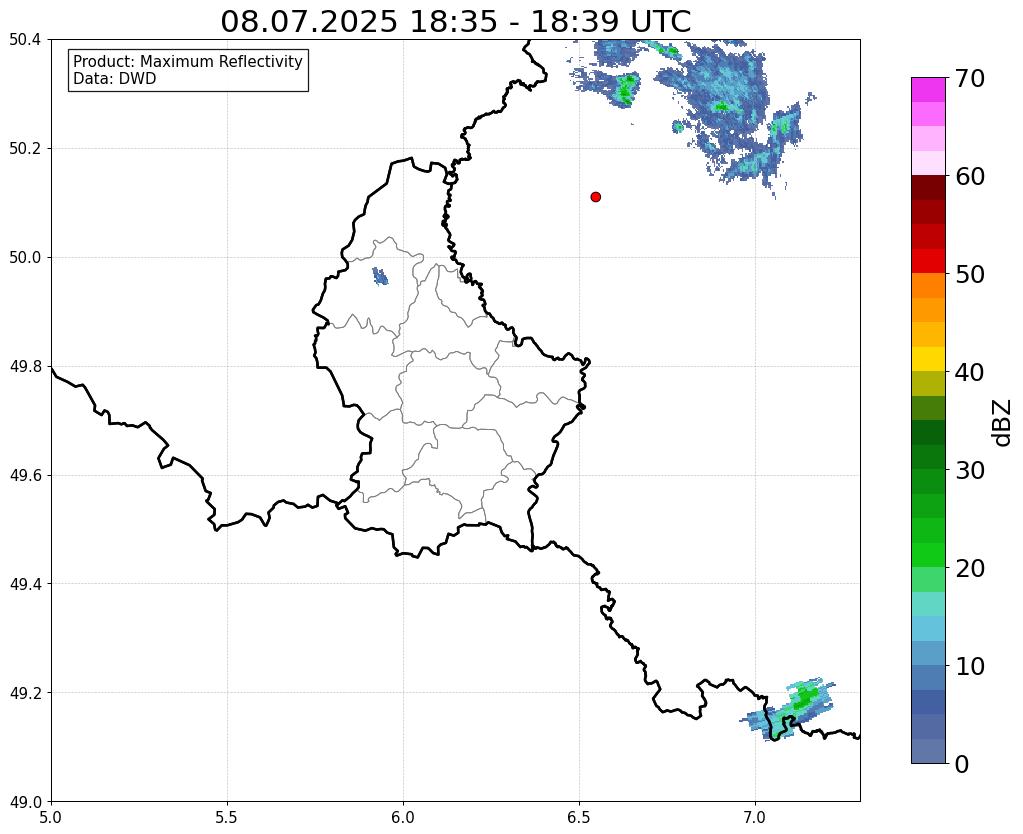
Task: Click the plot title with date and time
Action: pos(455,22)
